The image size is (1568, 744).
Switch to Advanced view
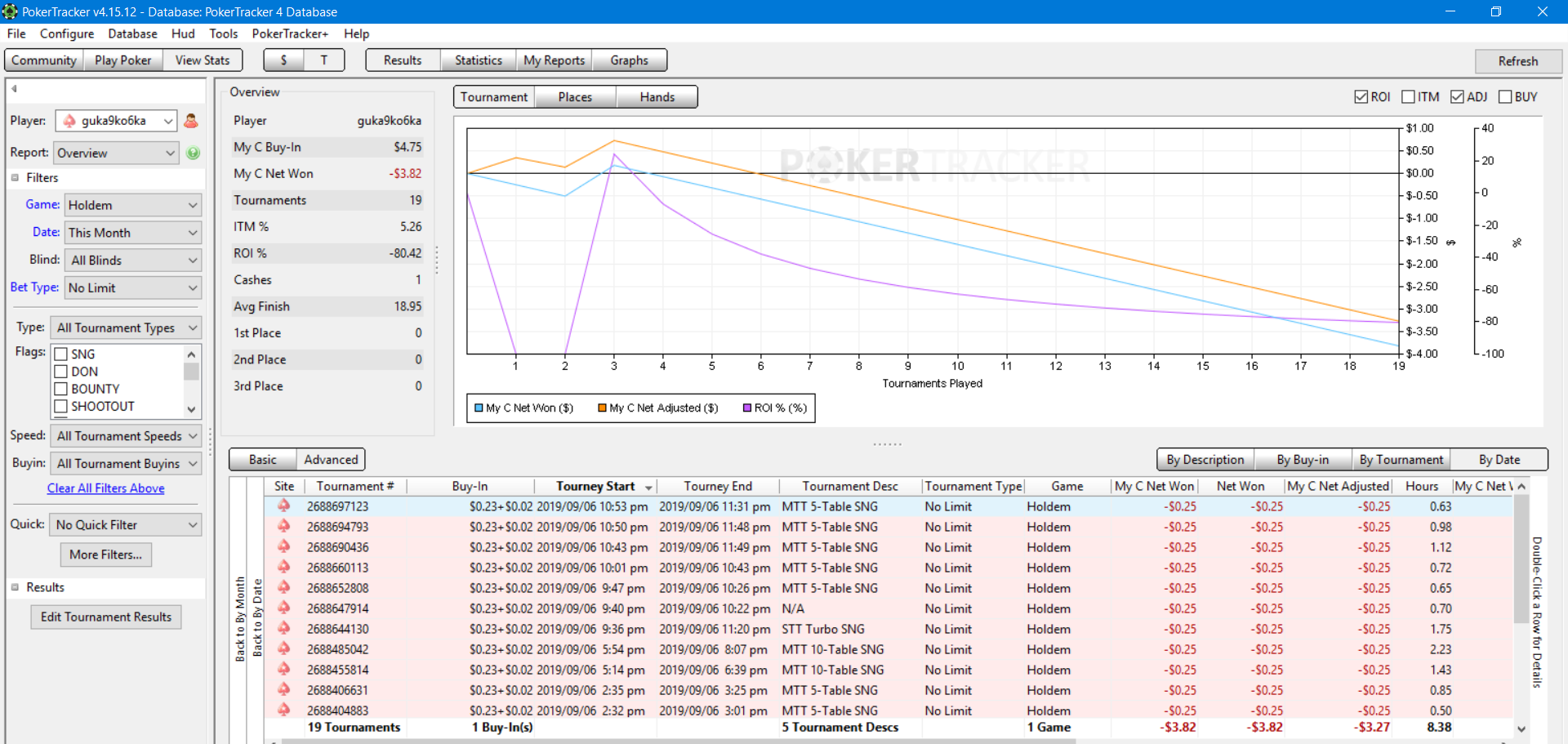331,460
